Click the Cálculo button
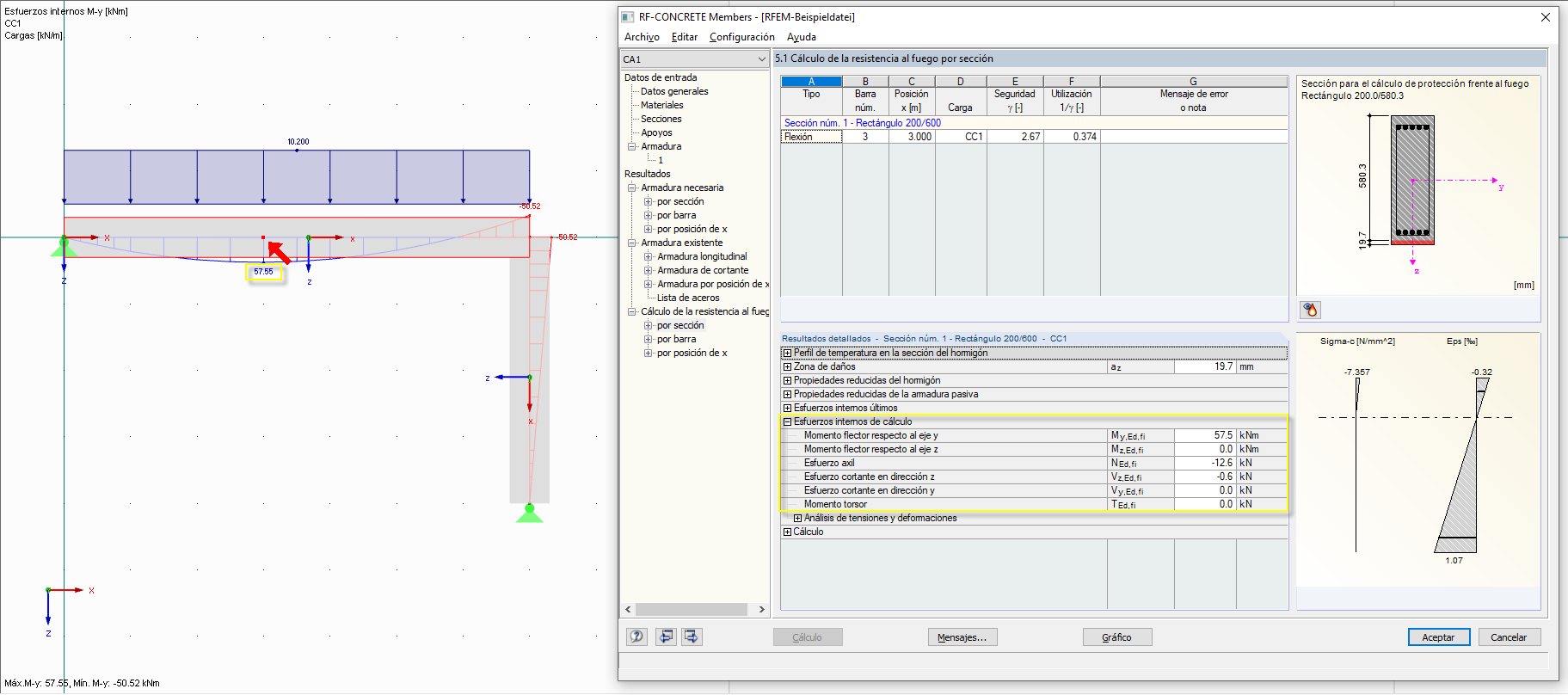1568x695 pixels. (807, 637)
